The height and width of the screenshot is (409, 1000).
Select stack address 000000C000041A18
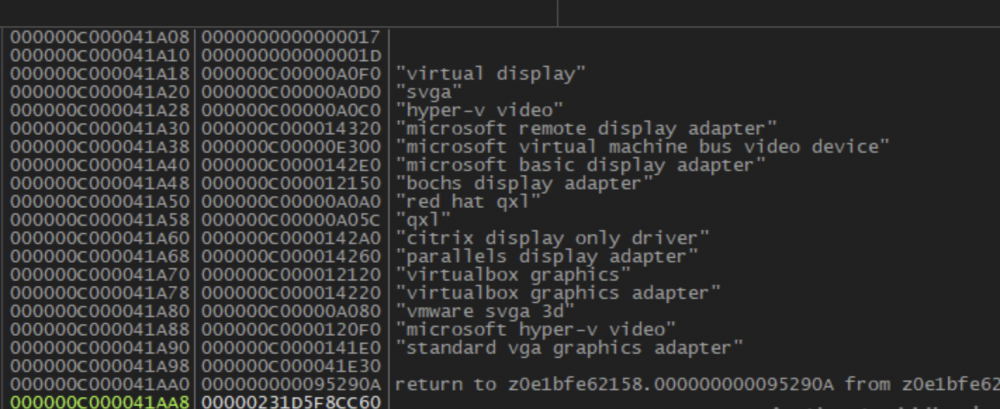(x=99, y=74)
